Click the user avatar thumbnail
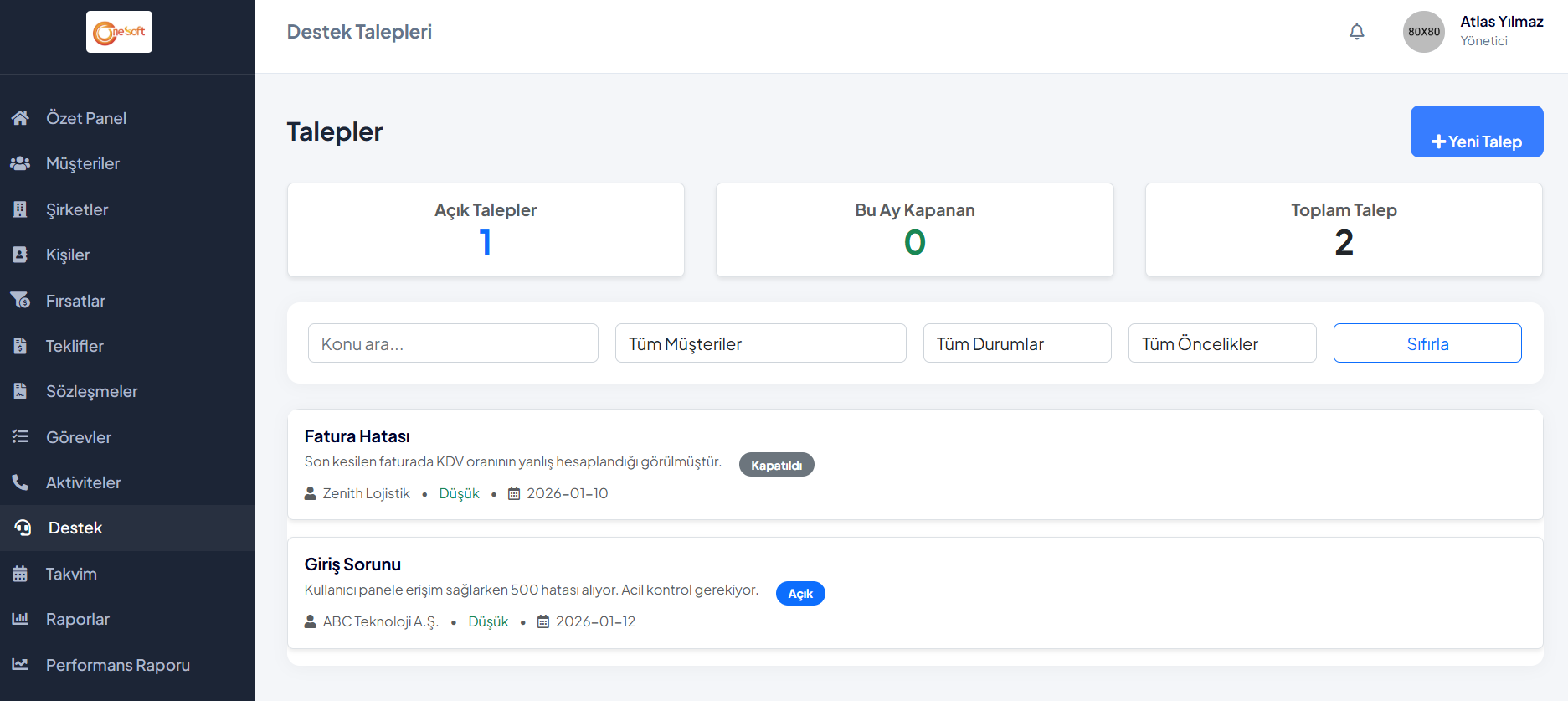This screenshot has height=701, width=1568. pos(1423,32)
